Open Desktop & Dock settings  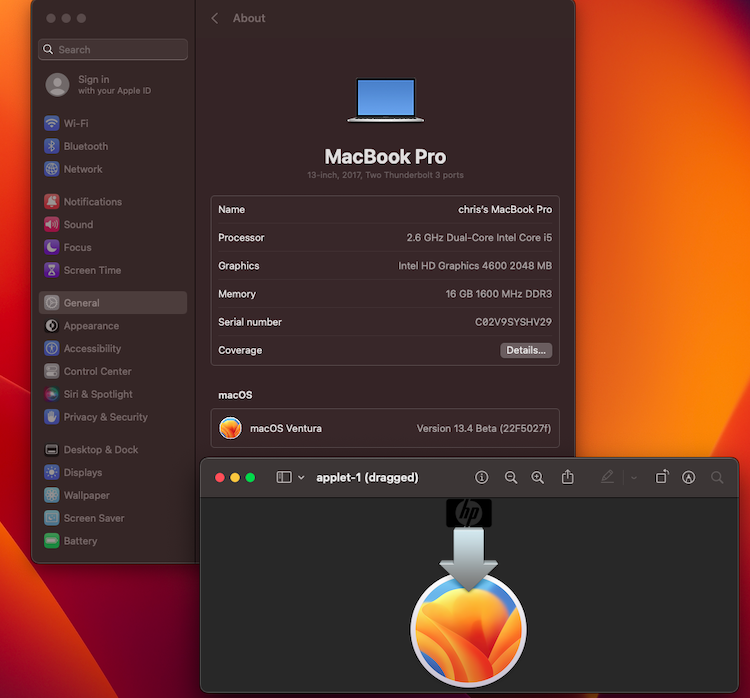coord(113,450)
